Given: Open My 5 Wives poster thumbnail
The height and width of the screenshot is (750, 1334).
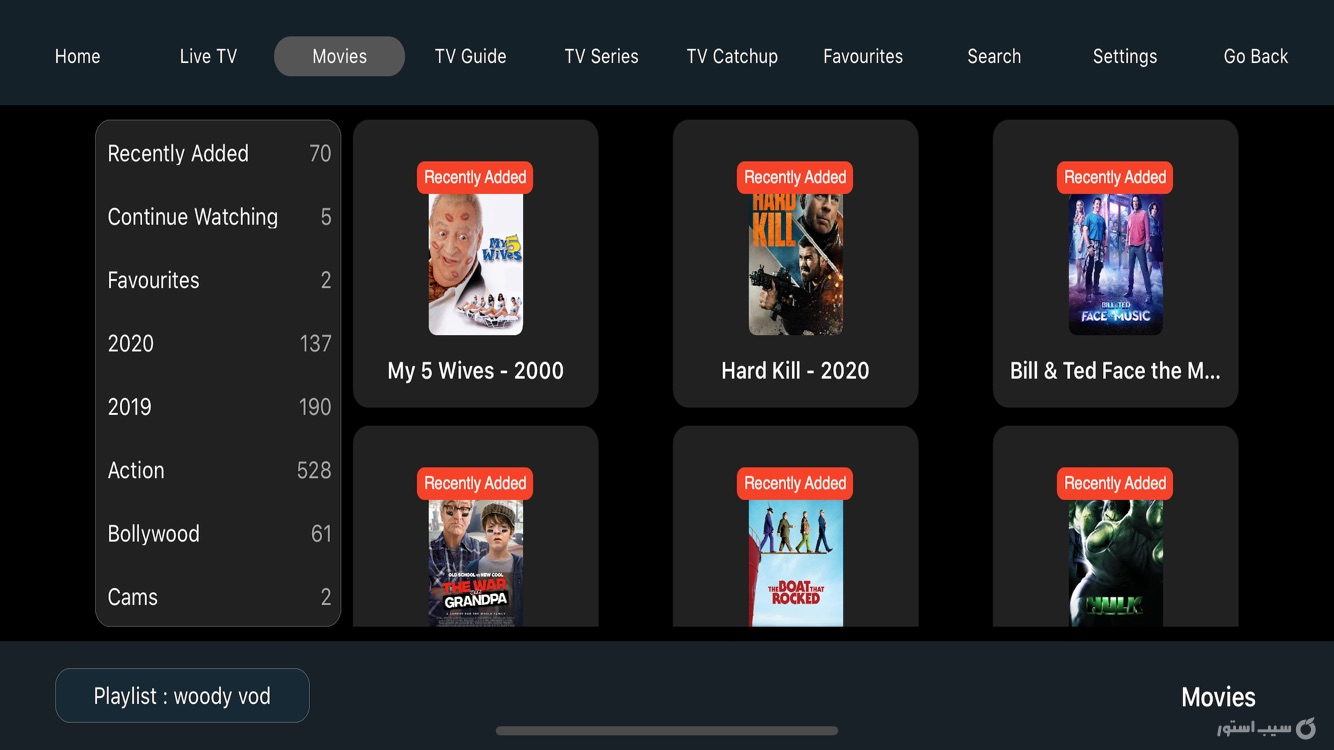Looking at the screenshot, I should tap(476, 264).
